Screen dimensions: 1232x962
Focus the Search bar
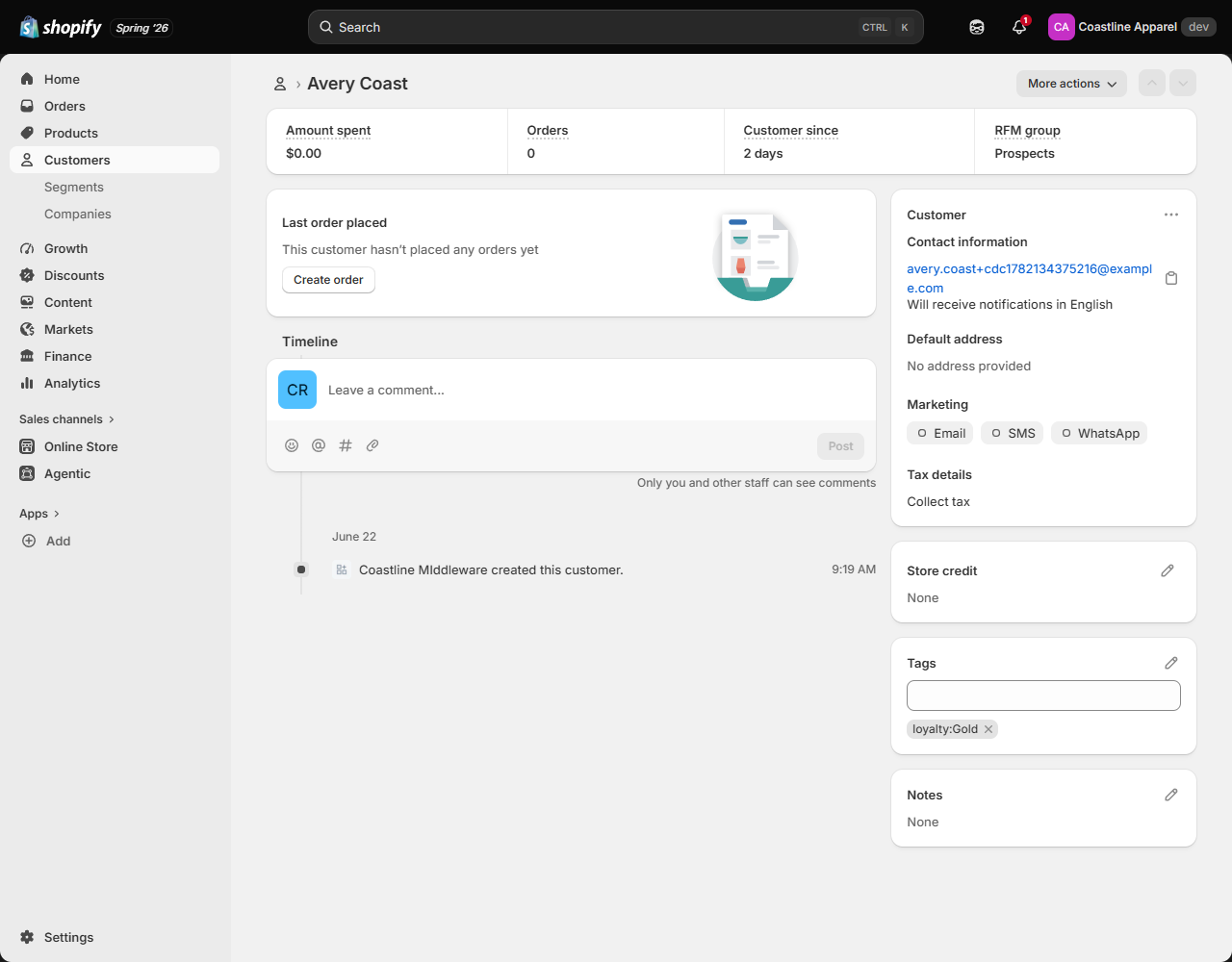(616, 27)
